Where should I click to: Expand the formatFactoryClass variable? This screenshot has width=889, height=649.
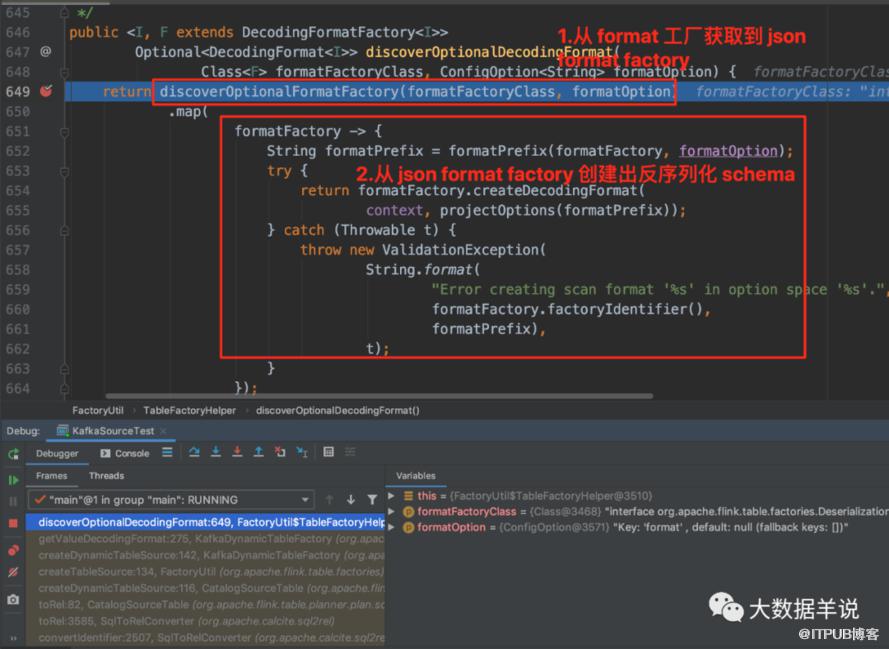[x=391, y=511]
